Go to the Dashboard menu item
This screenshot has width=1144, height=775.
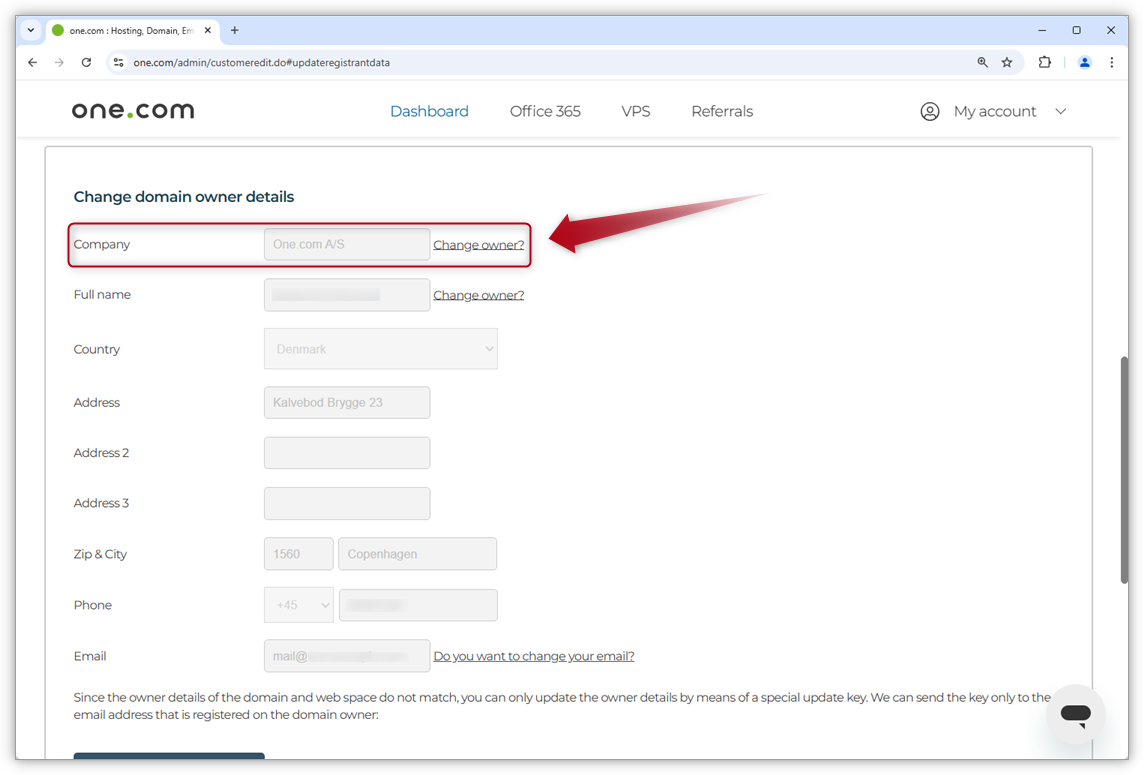pos(429,111)
